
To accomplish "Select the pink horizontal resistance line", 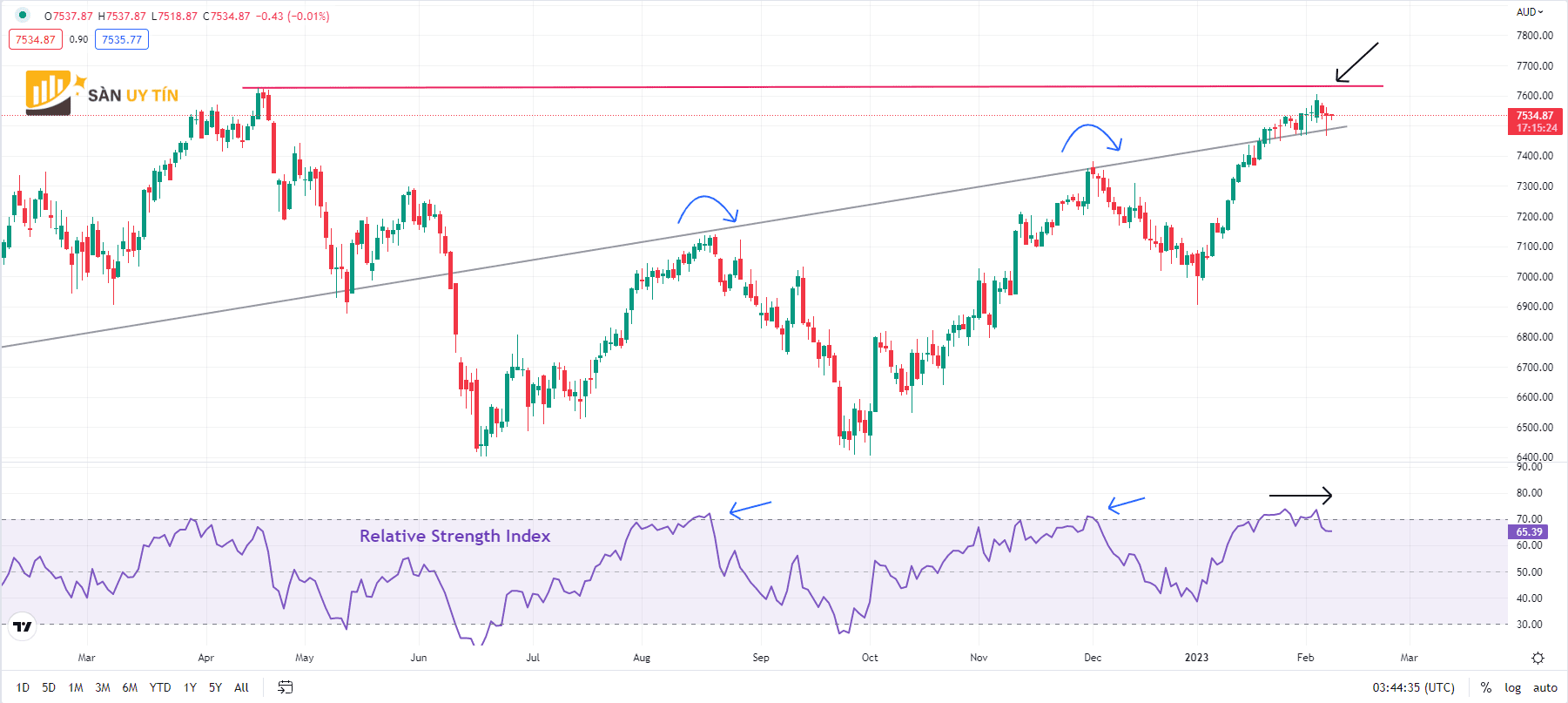I will click(x=812, y=87).
